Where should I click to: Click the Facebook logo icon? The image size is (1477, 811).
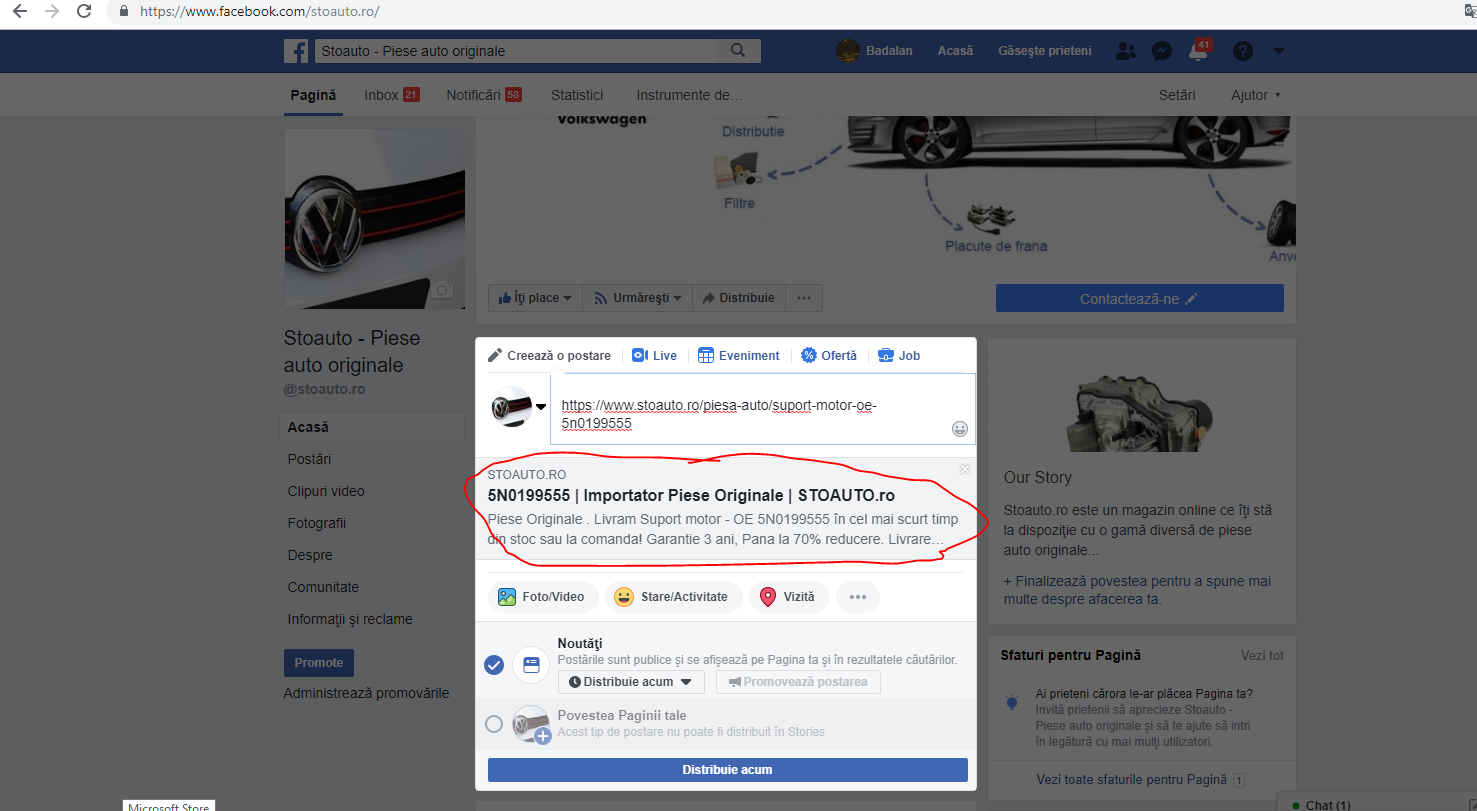pos(295,51)
